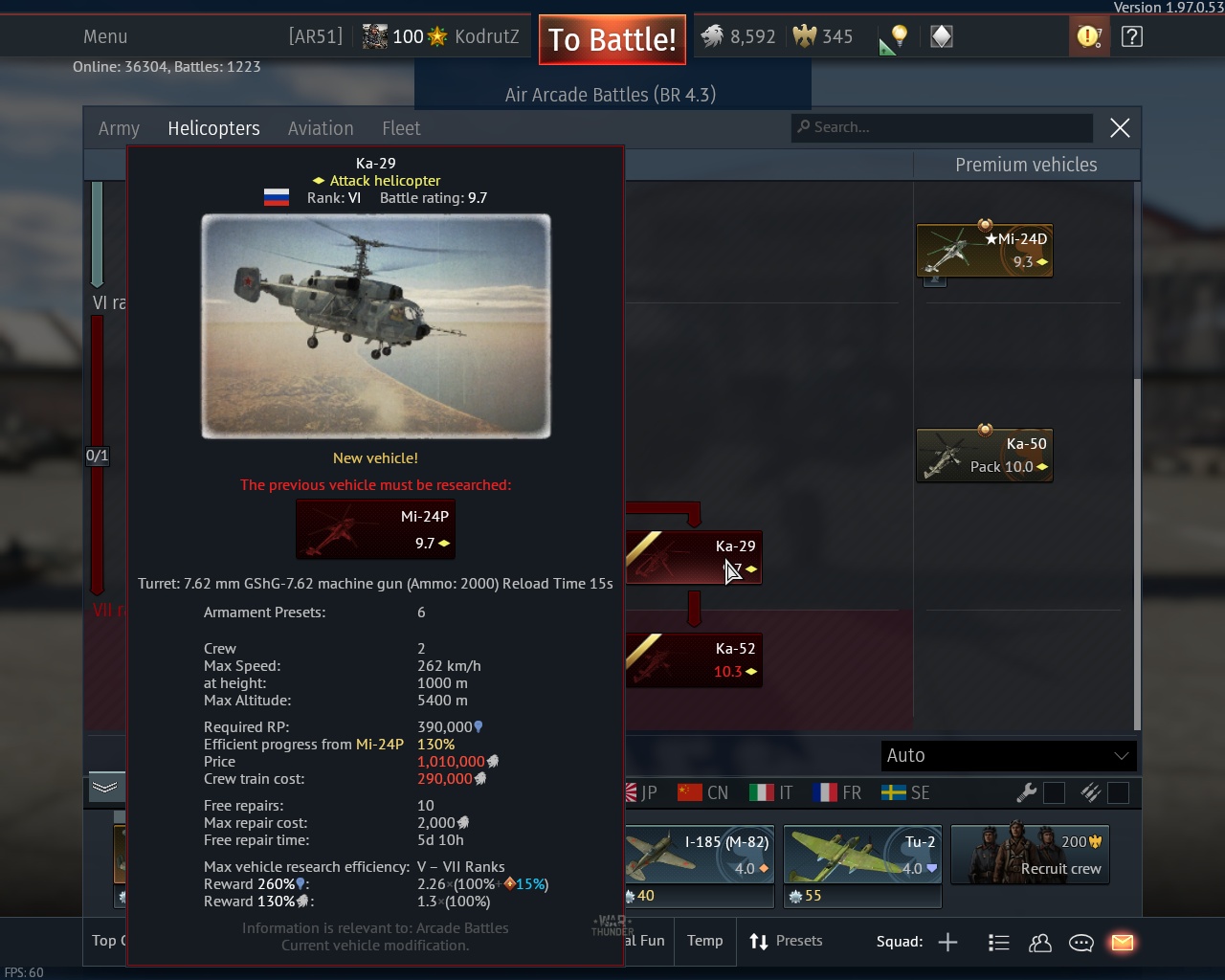This screenshot has width=1225, height=980.
Task: Click the player squadron emblem next to 100
Action: 375,36
